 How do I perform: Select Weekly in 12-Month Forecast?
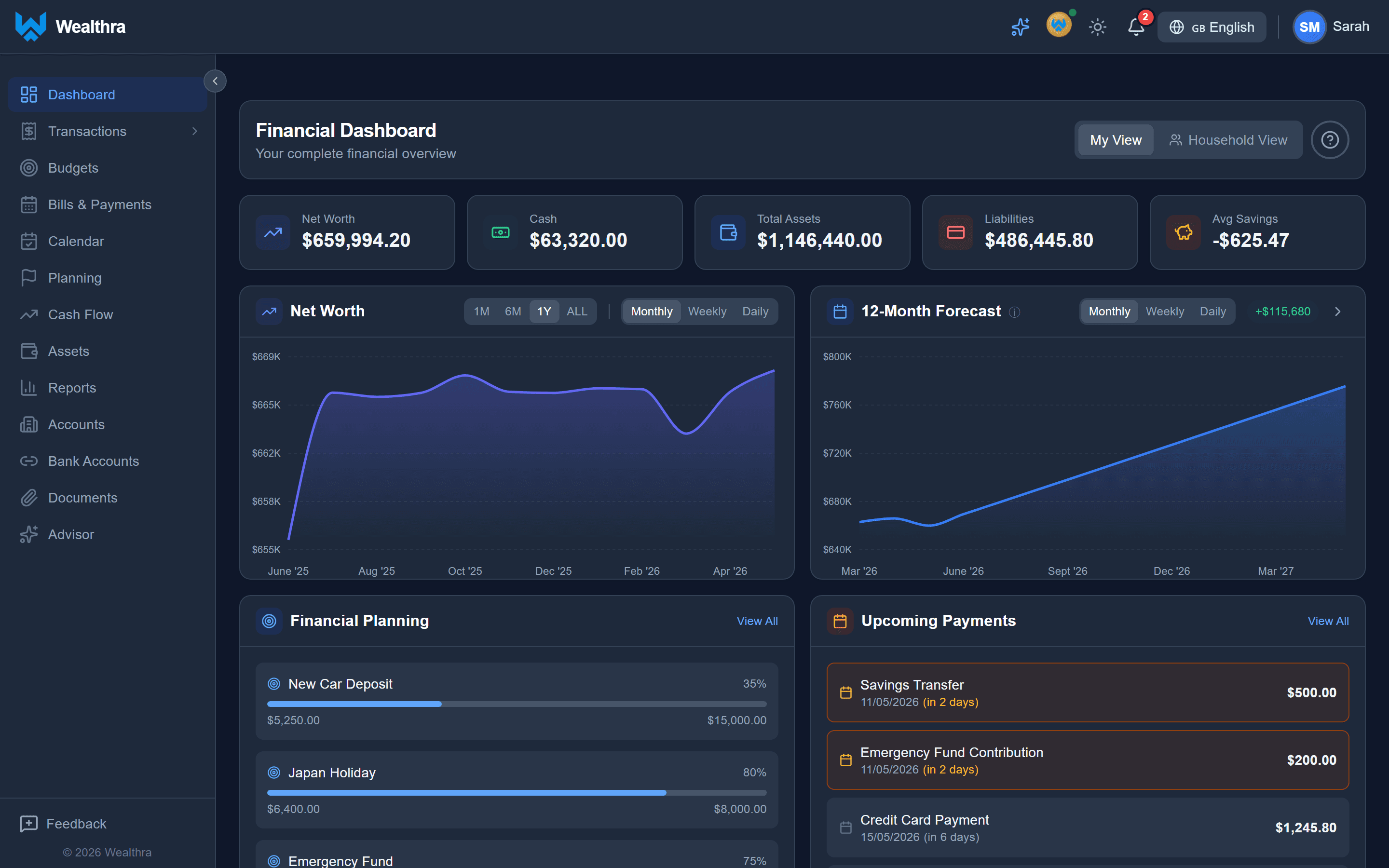pos(1165,312)
